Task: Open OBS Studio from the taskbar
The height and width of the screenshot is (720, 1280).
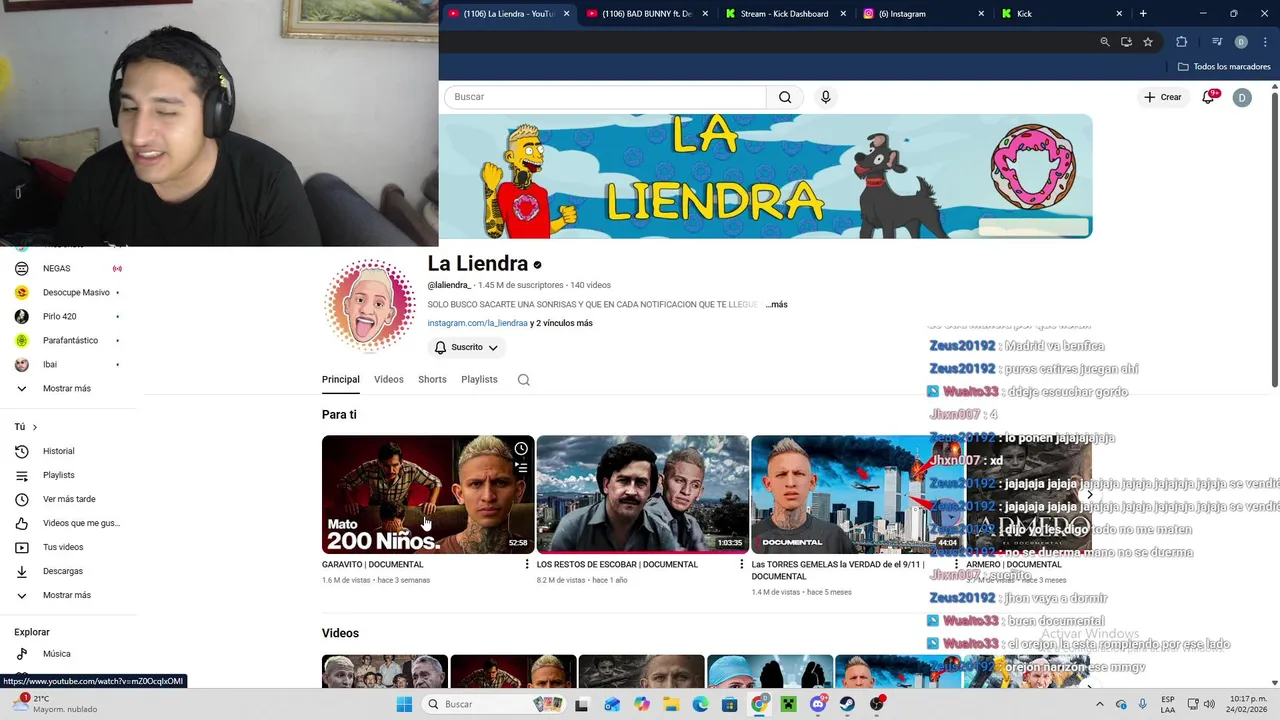Action: (877, 704)
